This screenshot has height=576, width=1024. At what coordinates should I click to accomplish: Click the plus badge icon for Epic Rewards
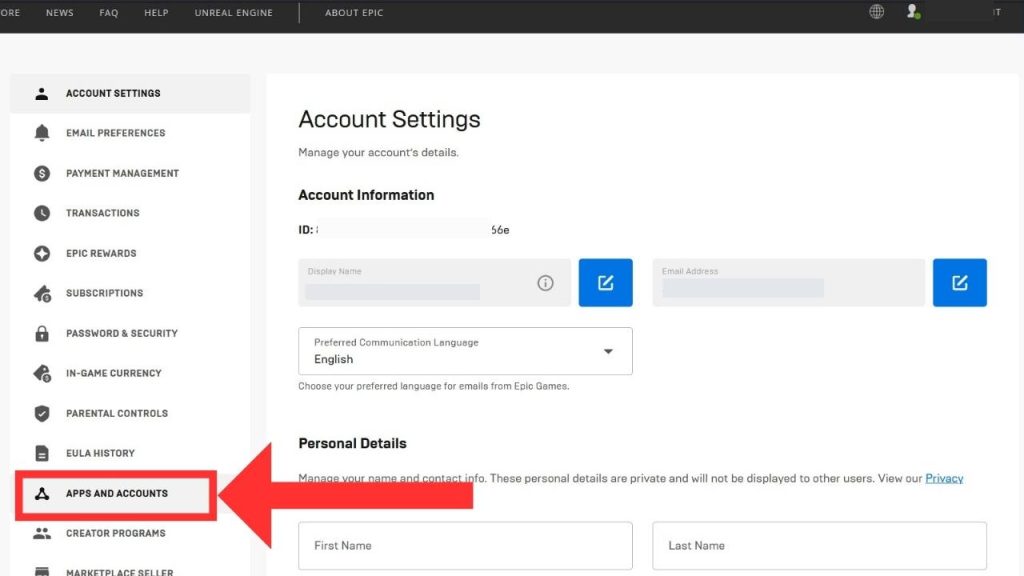pos(42,253)
